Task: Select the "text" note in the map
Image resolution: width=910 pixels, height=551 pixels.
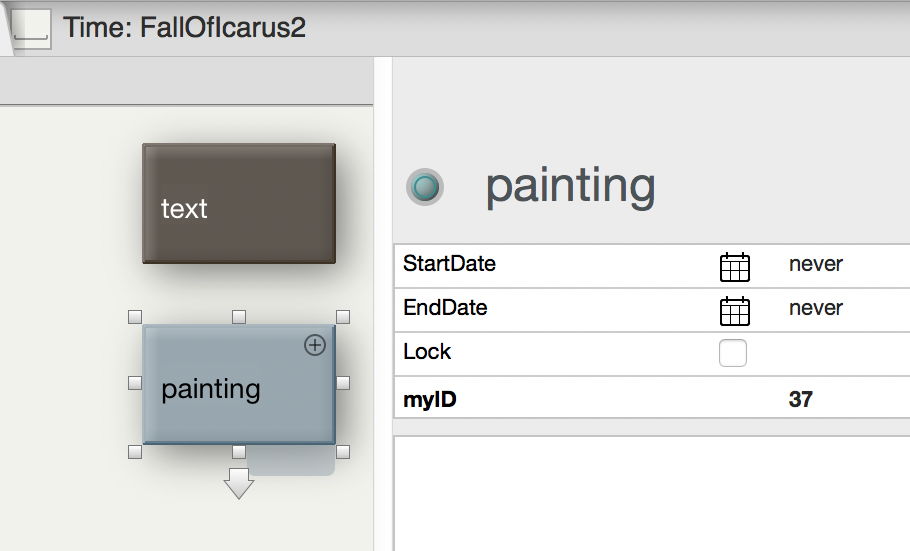Action: (x=238, y=204)
